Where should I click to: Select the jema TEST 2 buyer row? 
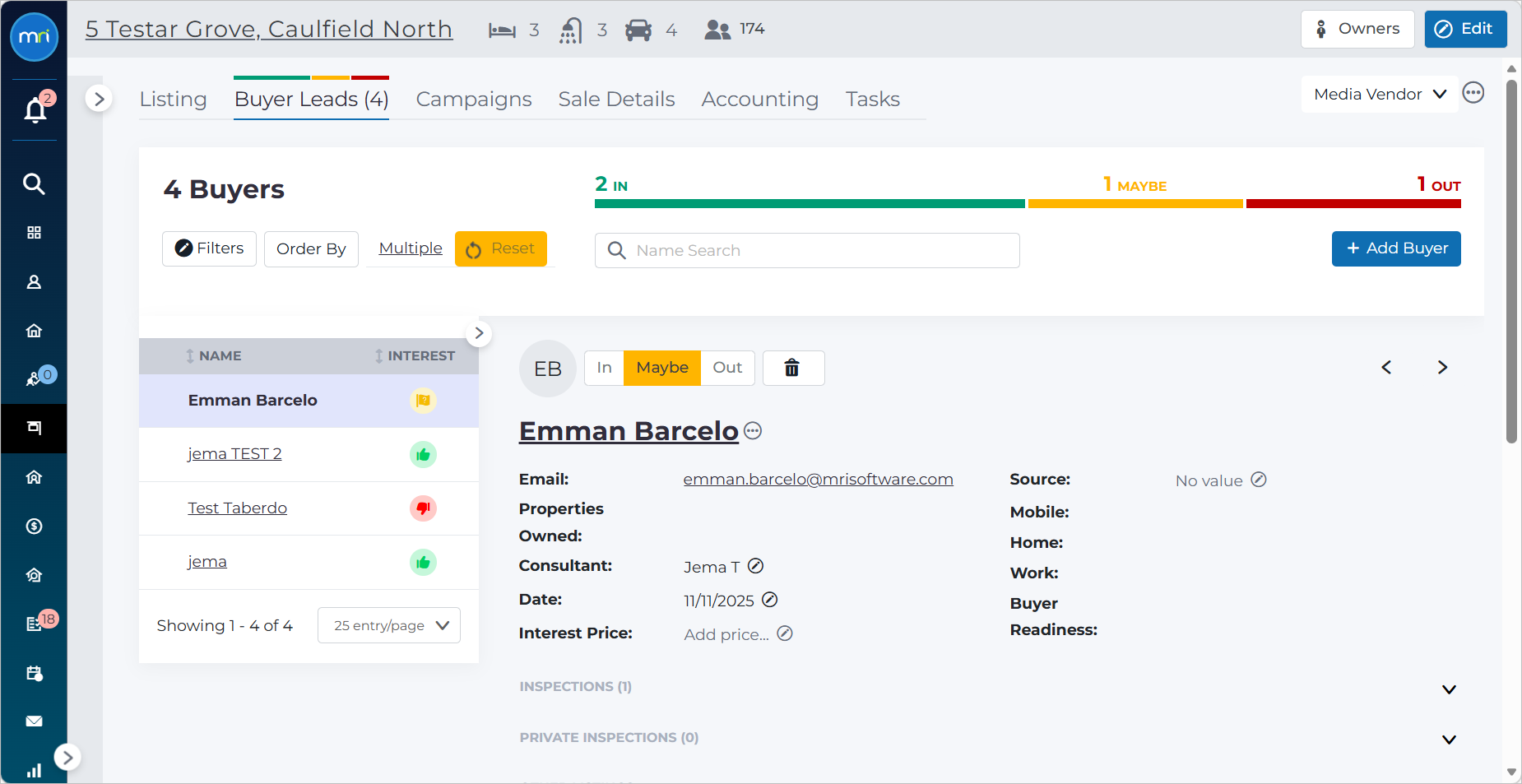click(309, 454)
